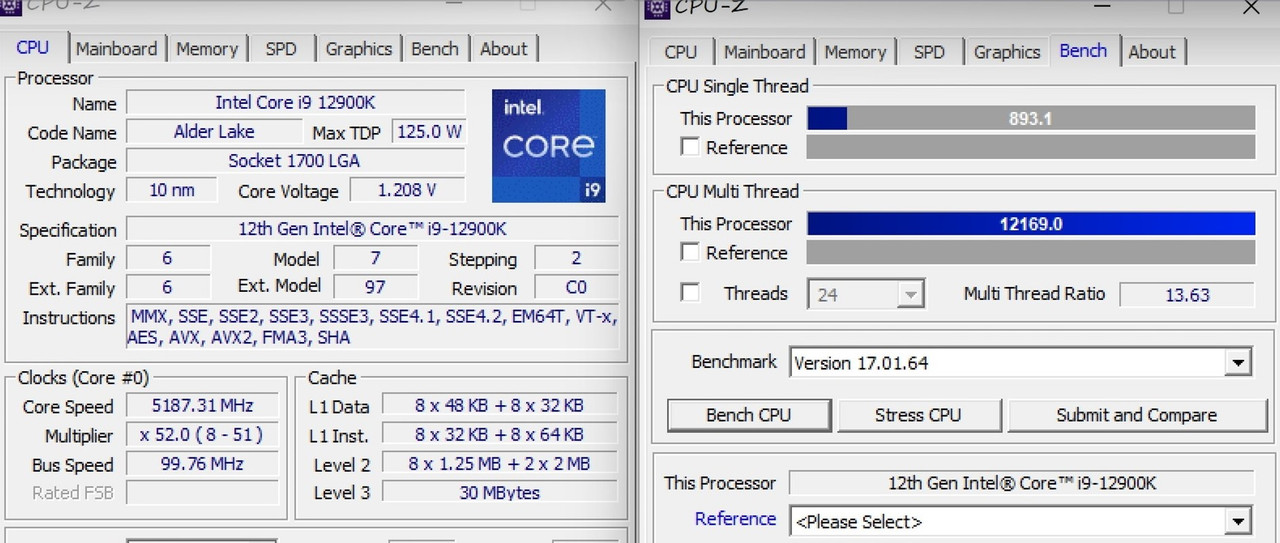Enable Reference checkbox under CPU Multi Thread
The width and height of the screenshot is (1280, 543).
[689, 252]
